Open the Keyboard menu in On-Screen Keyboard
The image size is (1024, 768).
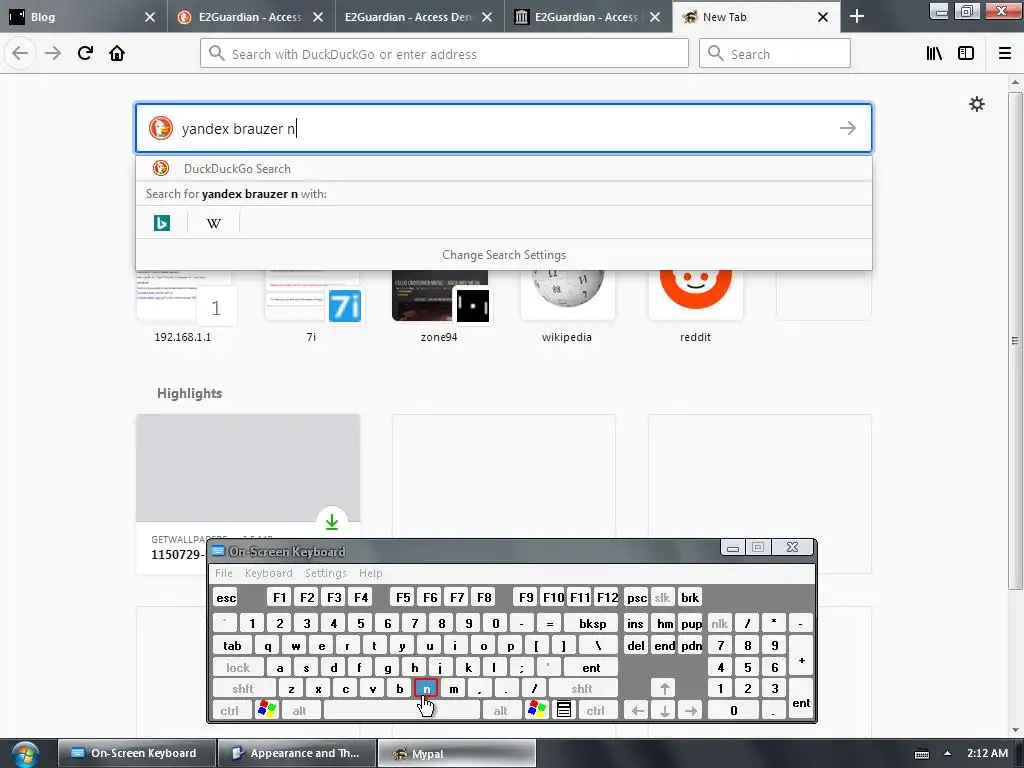pyautogui.click(x=268, y=573)
